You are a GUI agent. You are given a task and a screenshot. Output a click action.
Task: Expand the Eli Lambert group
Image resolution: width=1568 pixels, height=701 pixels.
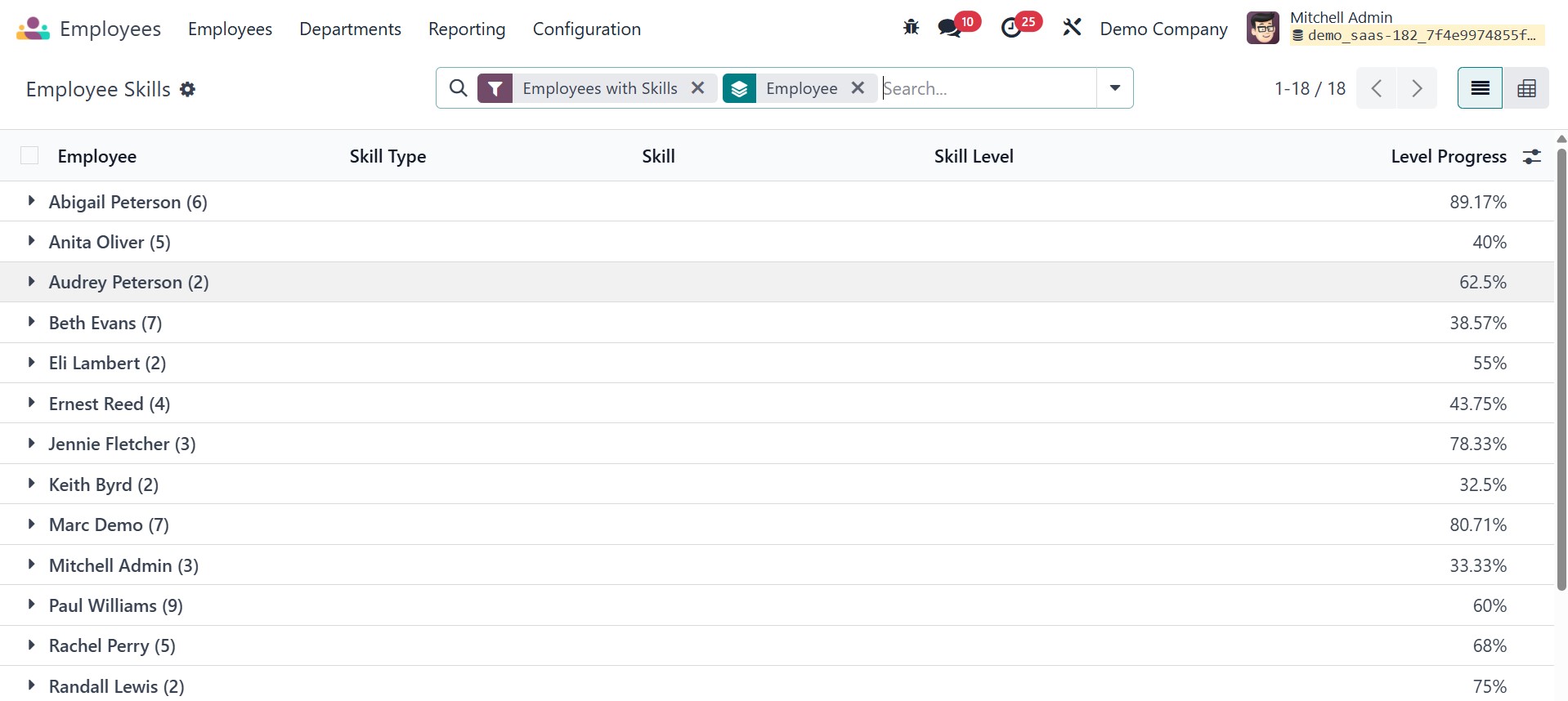click(x=31, y=362)
